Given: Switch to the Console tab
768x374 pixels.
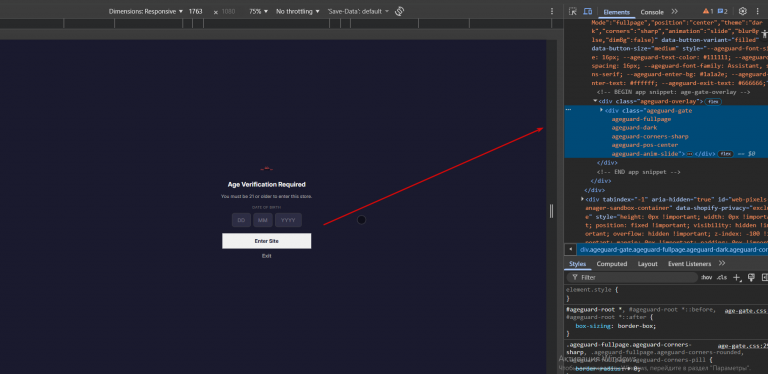Looking at the screenshot, I should [652, 12].
